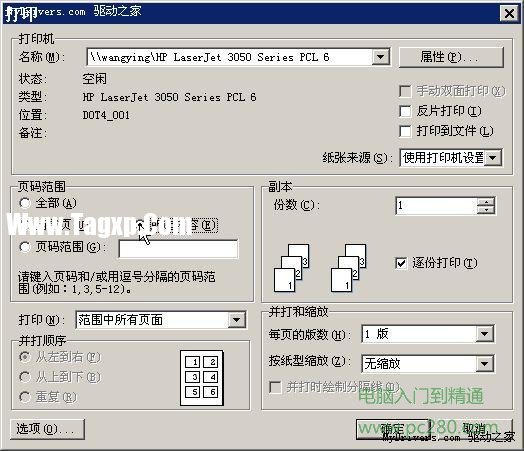Click the page range text input field
524x451 pixels.
tap(178, 249)
